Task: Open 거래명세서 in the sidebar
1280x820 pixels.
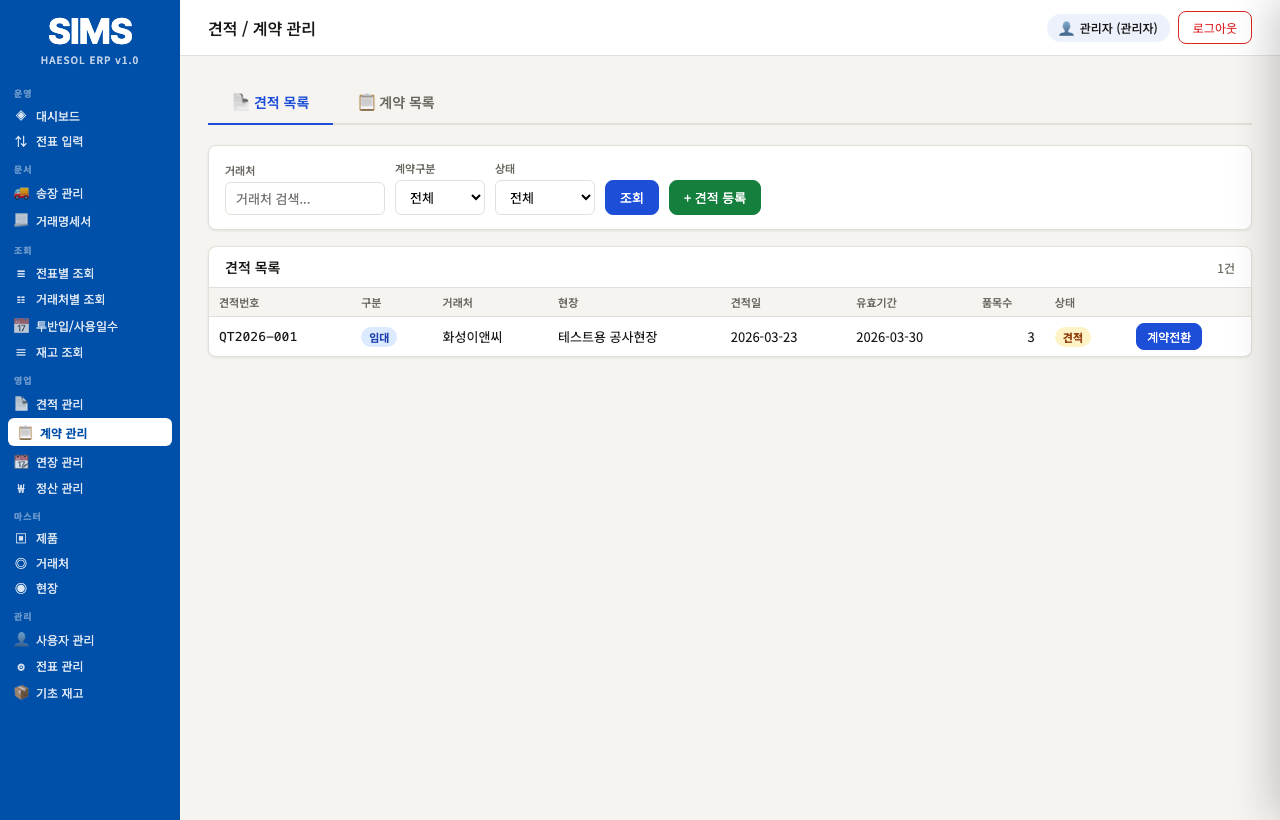Action: pyautogui.click(x=63, y=221)
